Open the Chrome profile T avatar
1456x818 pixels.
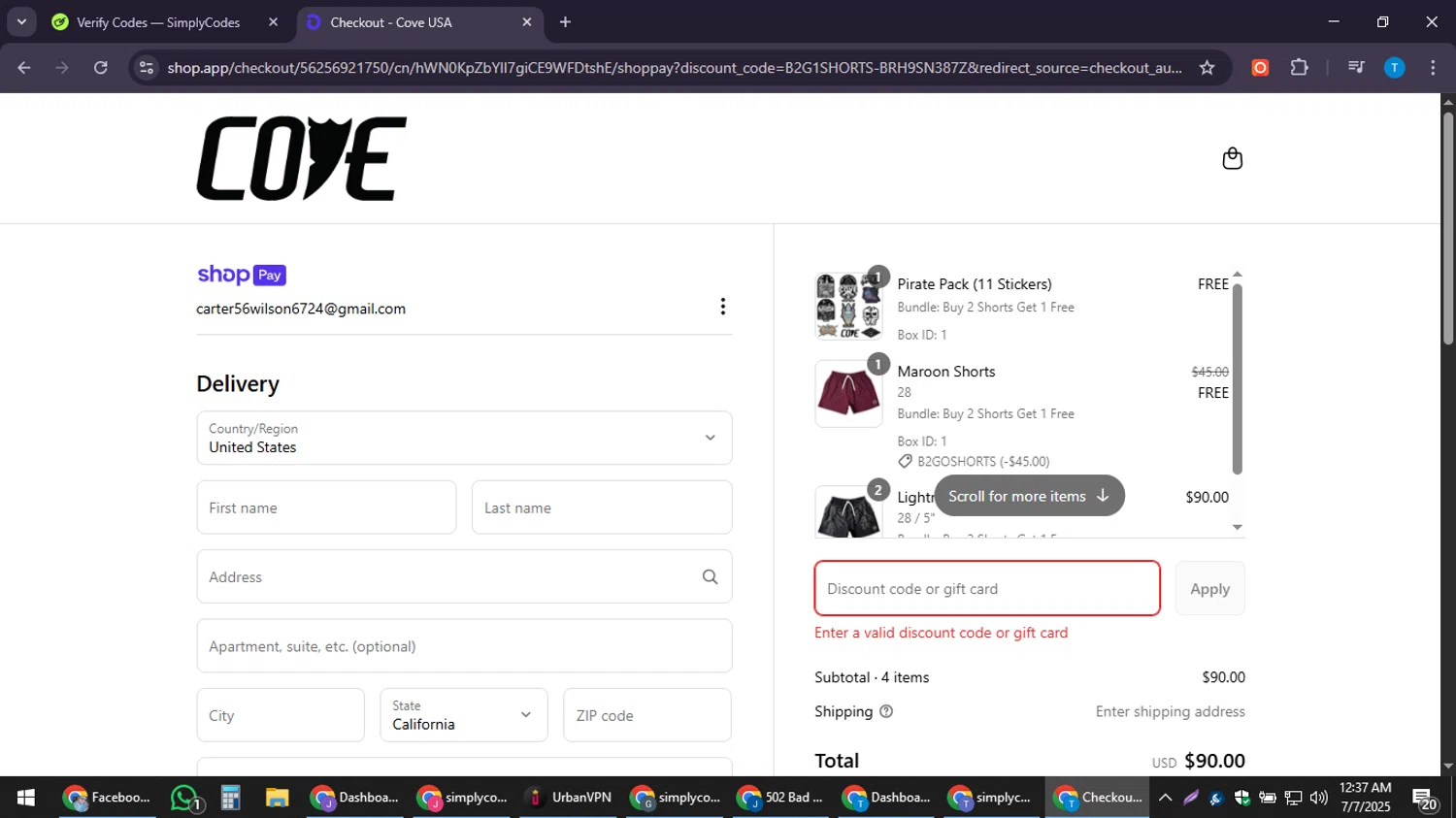click(x=1394, y=67)
